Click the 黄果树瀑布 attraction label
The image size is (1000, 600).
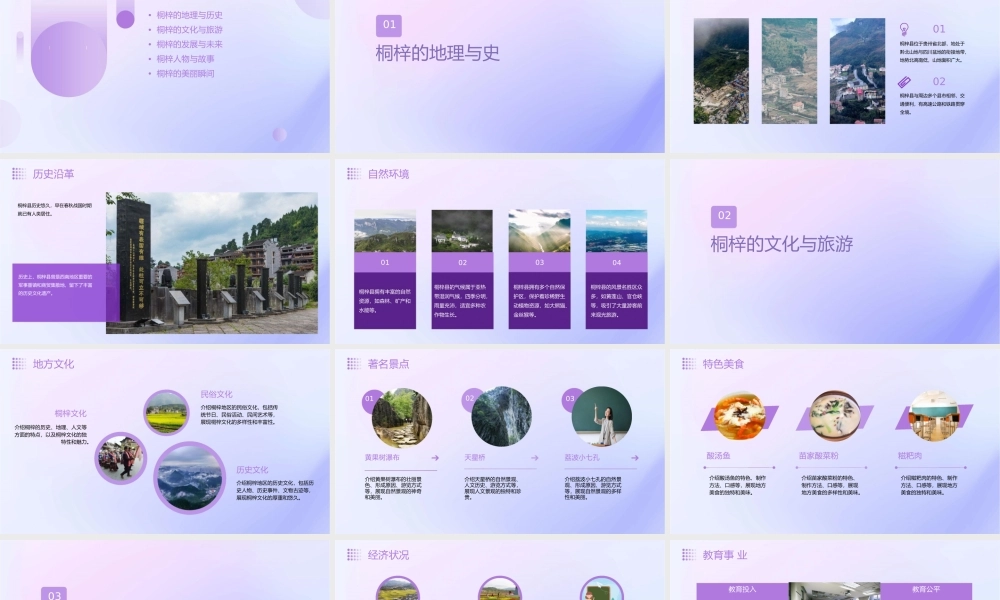[x=382, y=458]
